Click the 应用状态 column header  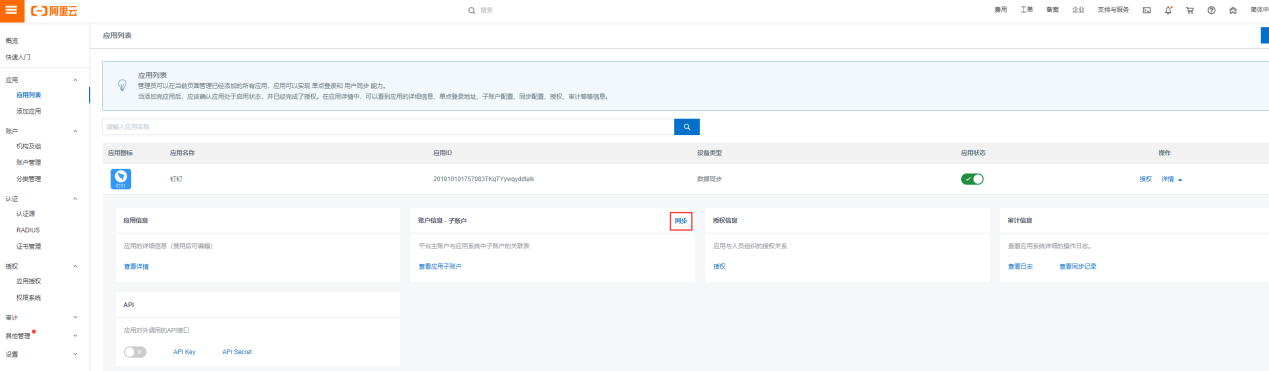click(973, 153)
